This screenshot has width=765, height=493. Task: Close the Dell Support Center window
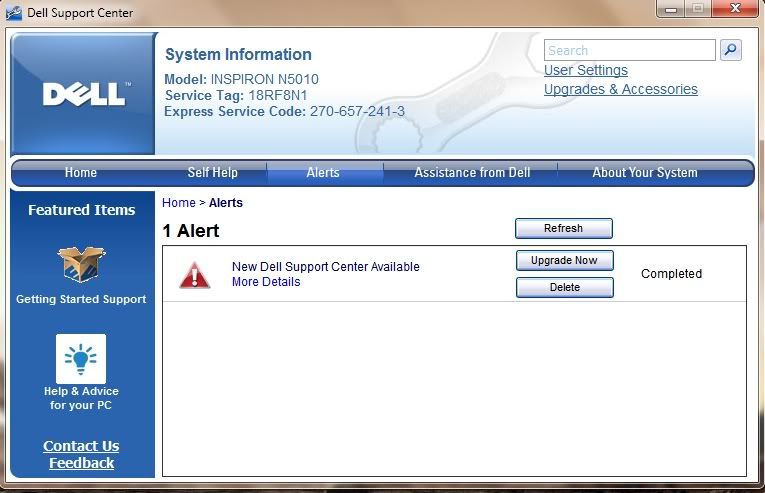pos(735,8)
